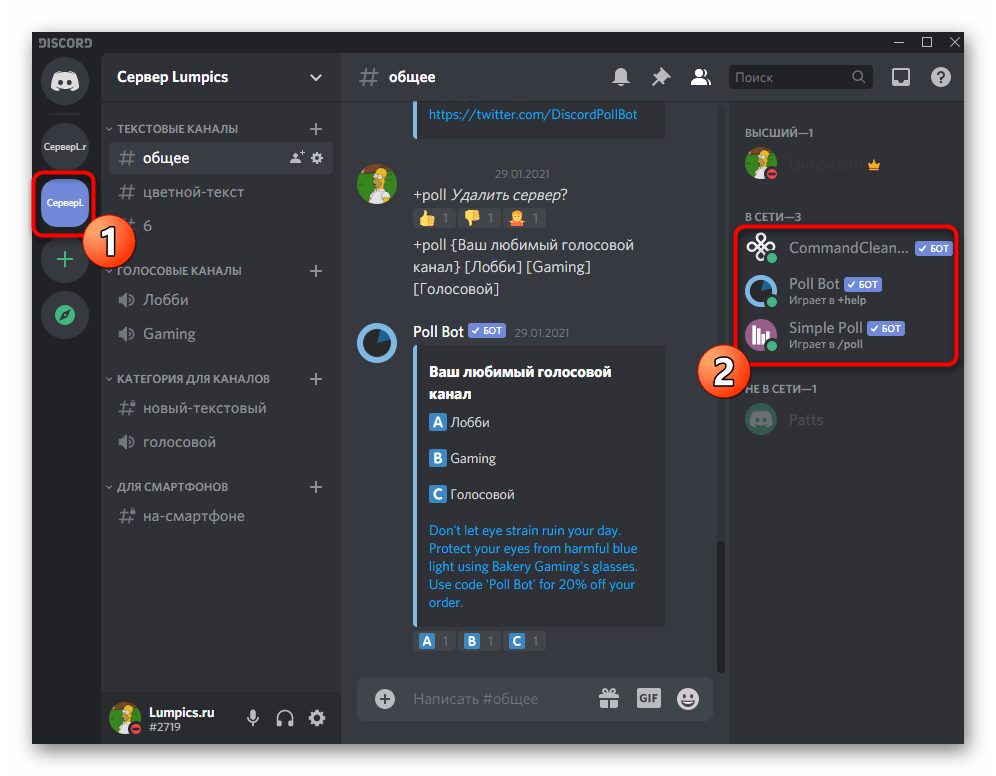The image size is (996, 776).
Task: Show pinned messages
Action: 661,77
